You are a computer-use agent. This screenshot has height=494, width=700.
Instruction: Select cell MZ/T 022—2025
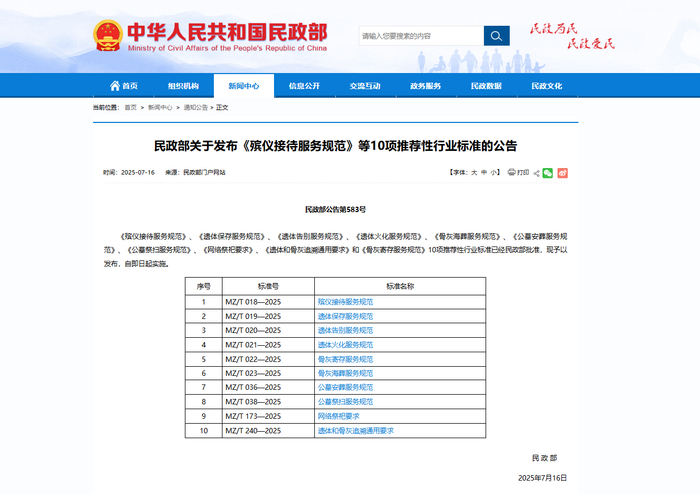click(268, 359)
